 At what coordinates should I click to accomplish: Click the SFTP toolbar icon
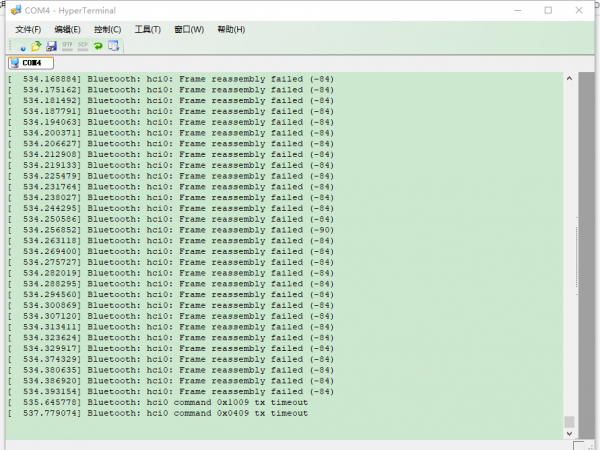pyautogui.click(x=67, y=46)
